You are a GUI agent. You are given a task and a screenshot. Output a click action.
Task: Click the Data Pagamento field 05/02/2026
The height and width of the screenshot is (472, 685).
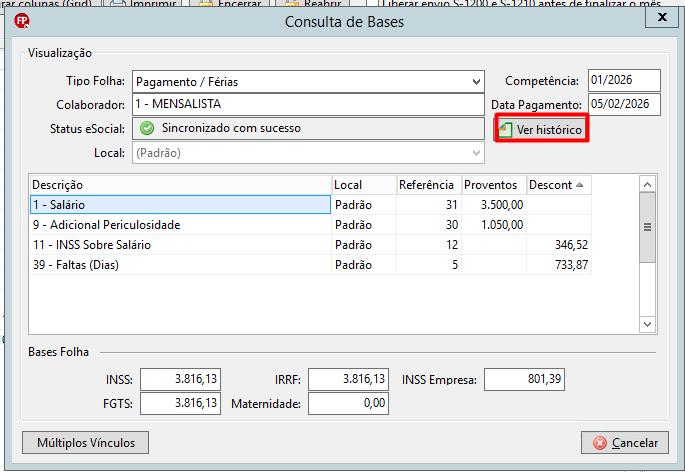point(624,104)
